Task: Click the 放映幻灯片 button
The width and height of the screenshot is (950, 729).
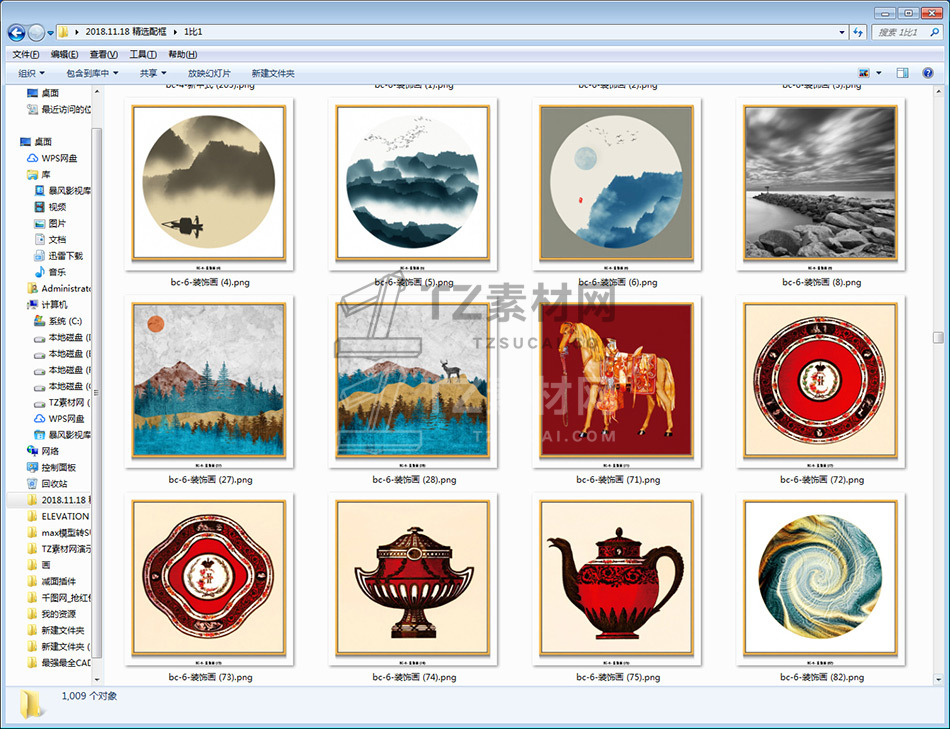Action: point(209,73)
